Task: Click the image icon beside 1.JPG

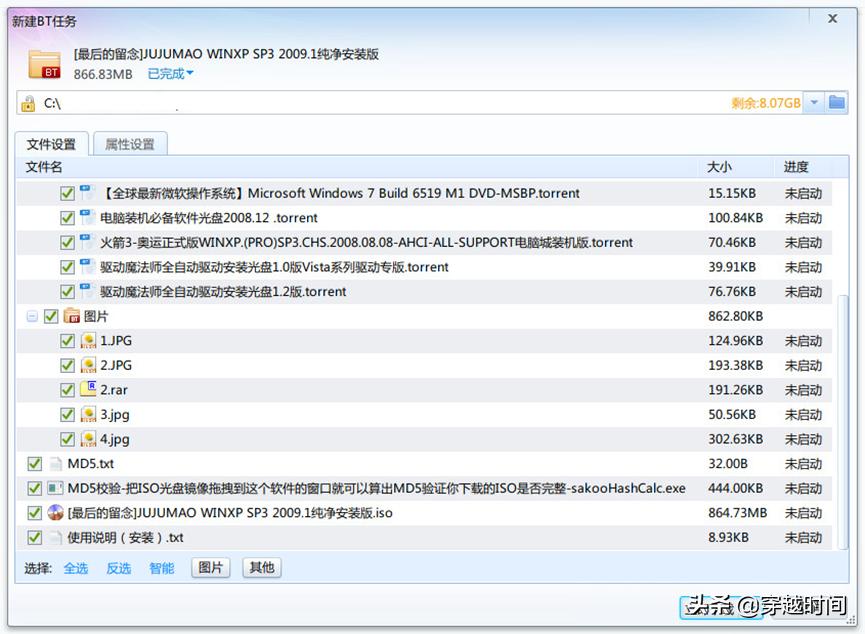Action: (88, 340)
